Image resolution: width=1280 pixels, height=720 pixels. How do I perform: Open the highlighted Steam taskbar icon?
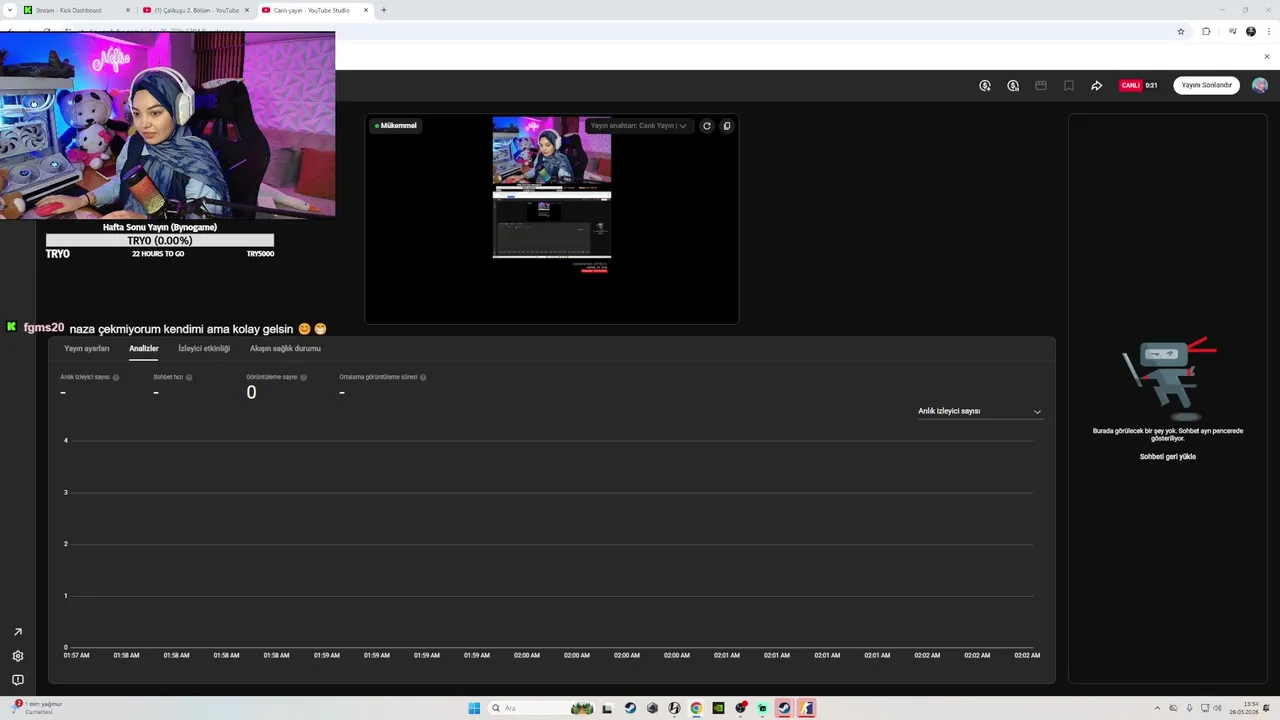784,708
